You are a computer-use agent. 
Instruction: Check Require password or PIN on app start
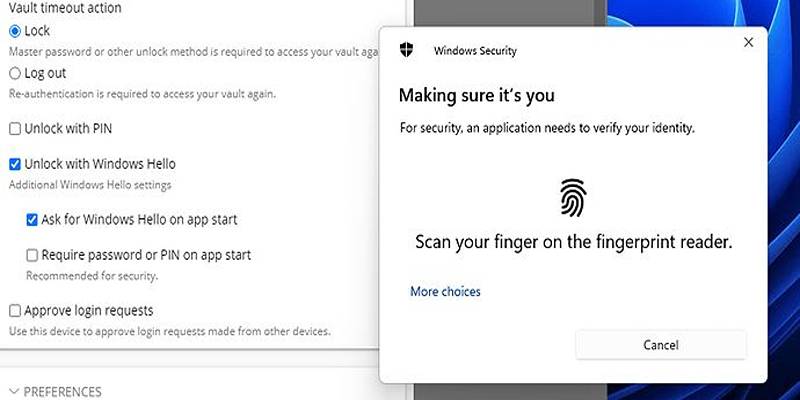coord(32,255)
